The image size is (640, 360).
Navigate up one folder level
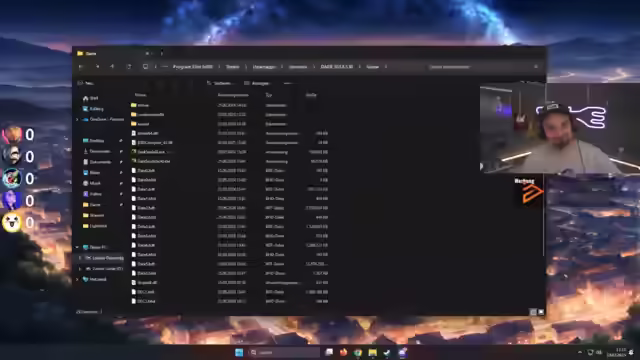coord(112,67)
